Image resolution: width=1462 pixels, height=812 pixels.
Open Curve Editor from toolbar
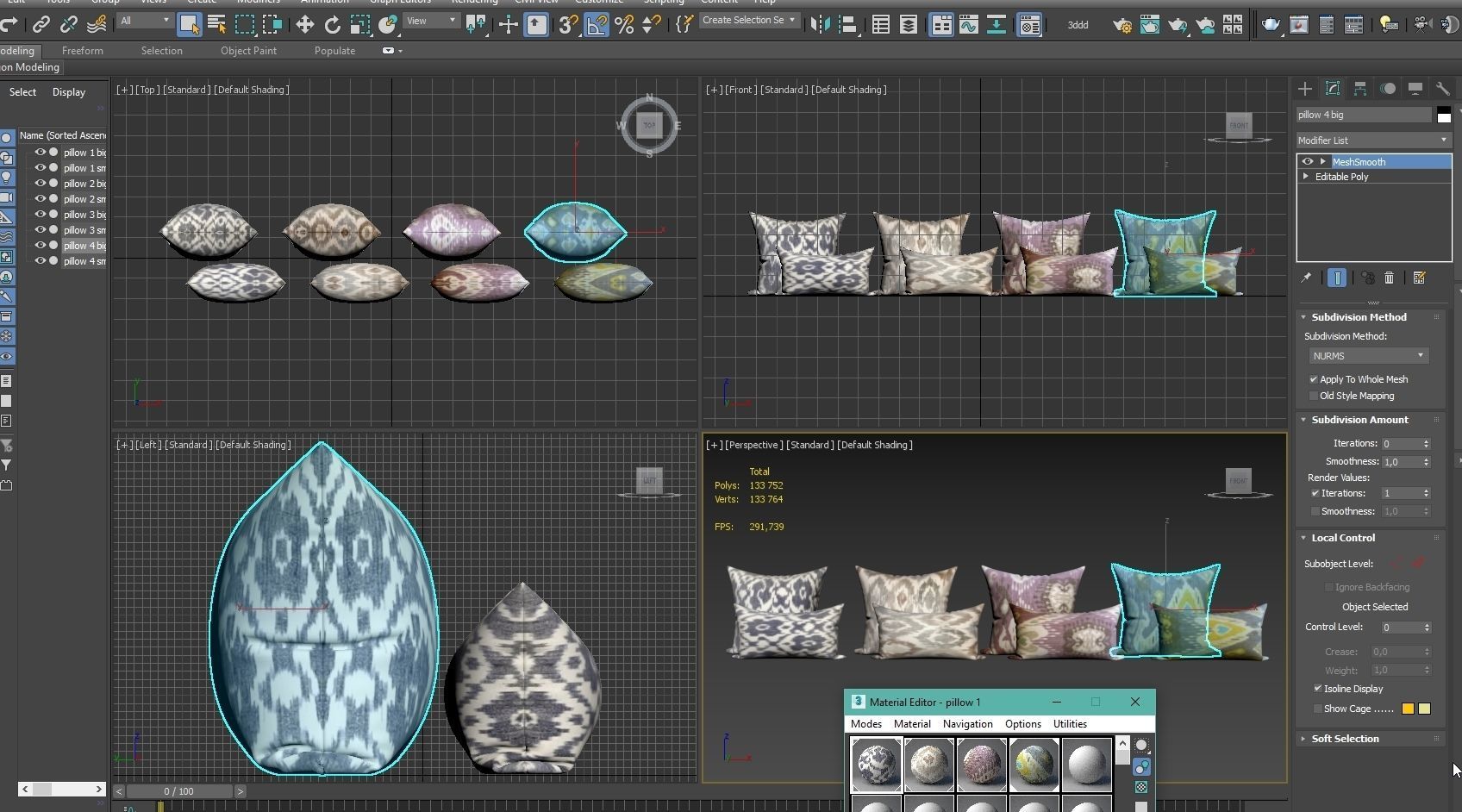968,24
